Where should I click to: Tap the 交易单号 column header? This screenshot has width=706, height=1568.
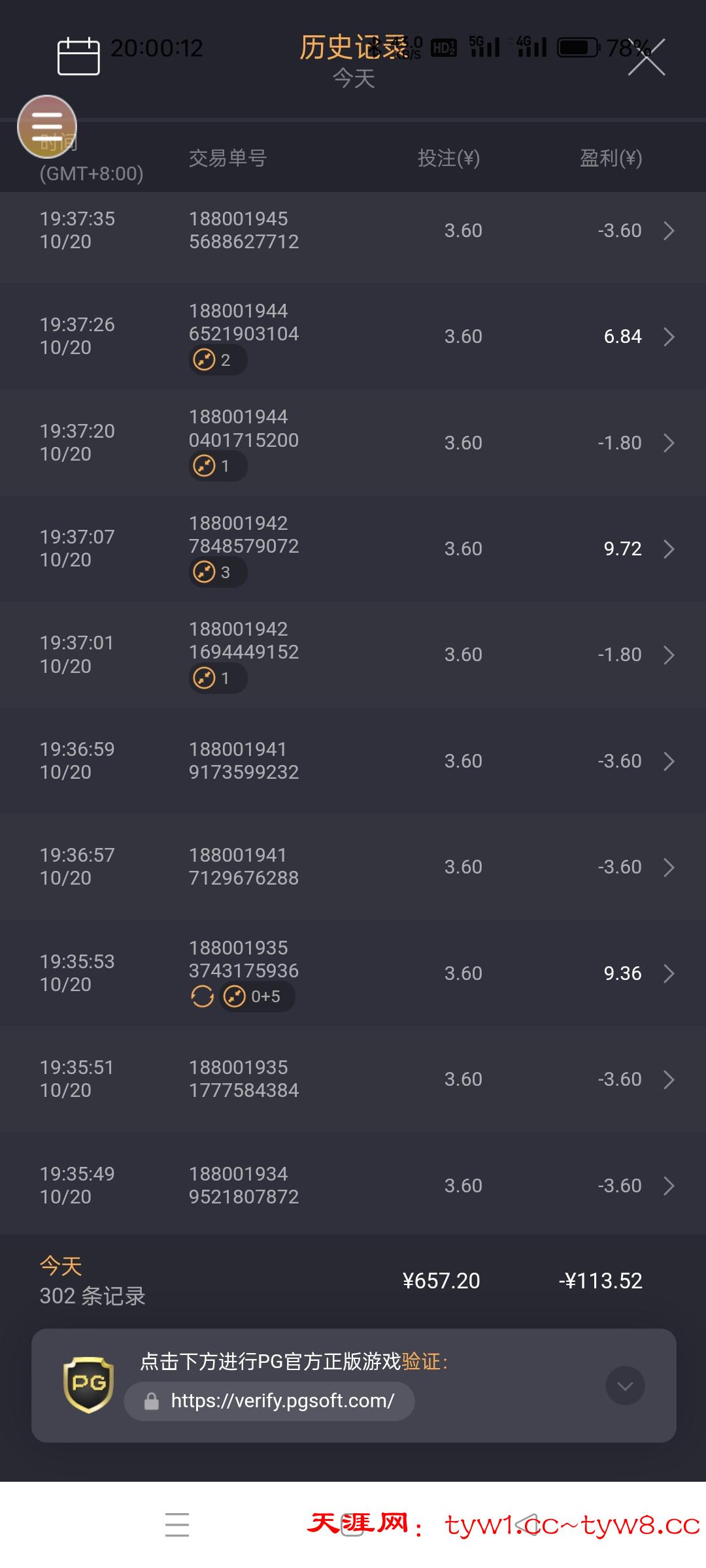[227, 158]
